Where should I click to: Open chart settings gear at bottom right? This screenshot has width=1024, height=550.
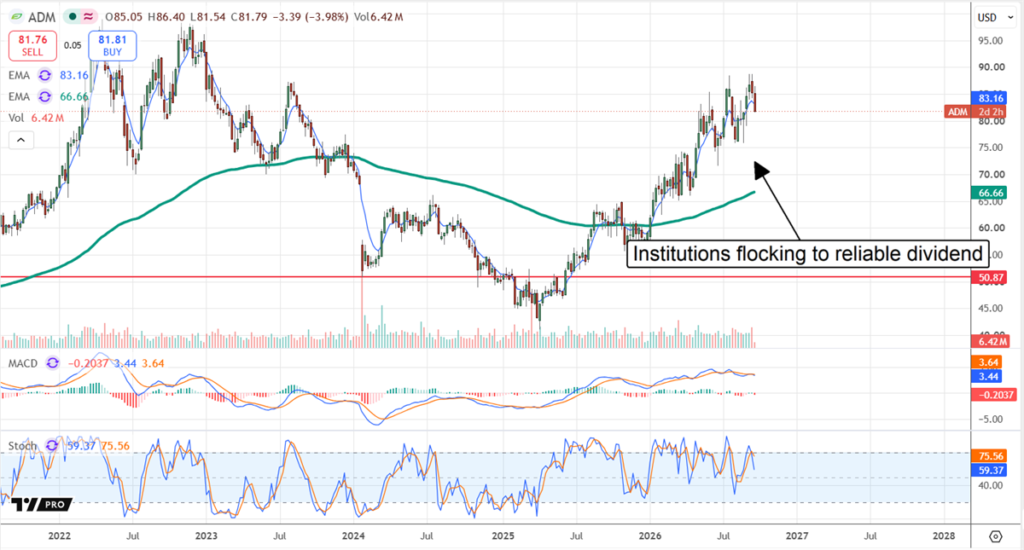click(x=995, y=536)
